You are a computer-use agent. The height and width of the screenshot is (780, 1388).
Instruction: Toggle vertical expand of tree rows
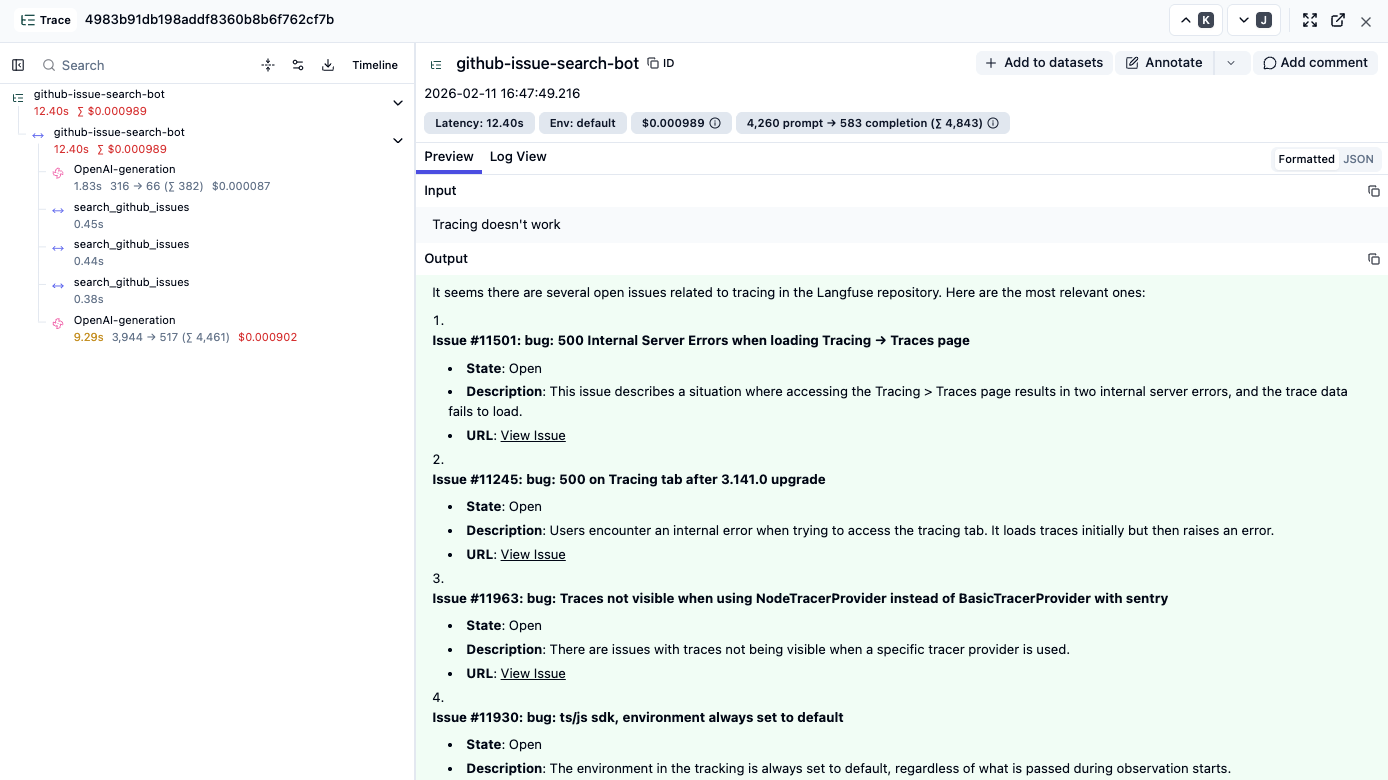[x=267, y=64]
